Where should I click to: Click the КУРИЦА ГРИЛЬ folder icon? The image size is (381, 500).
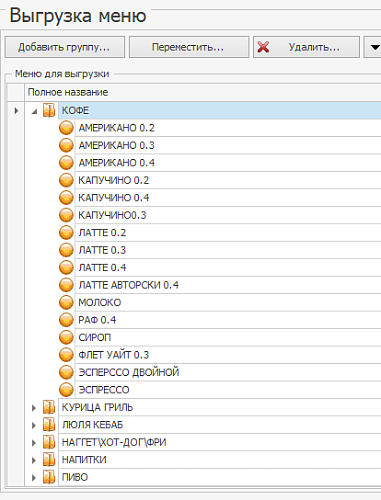(x=49, y=407)
